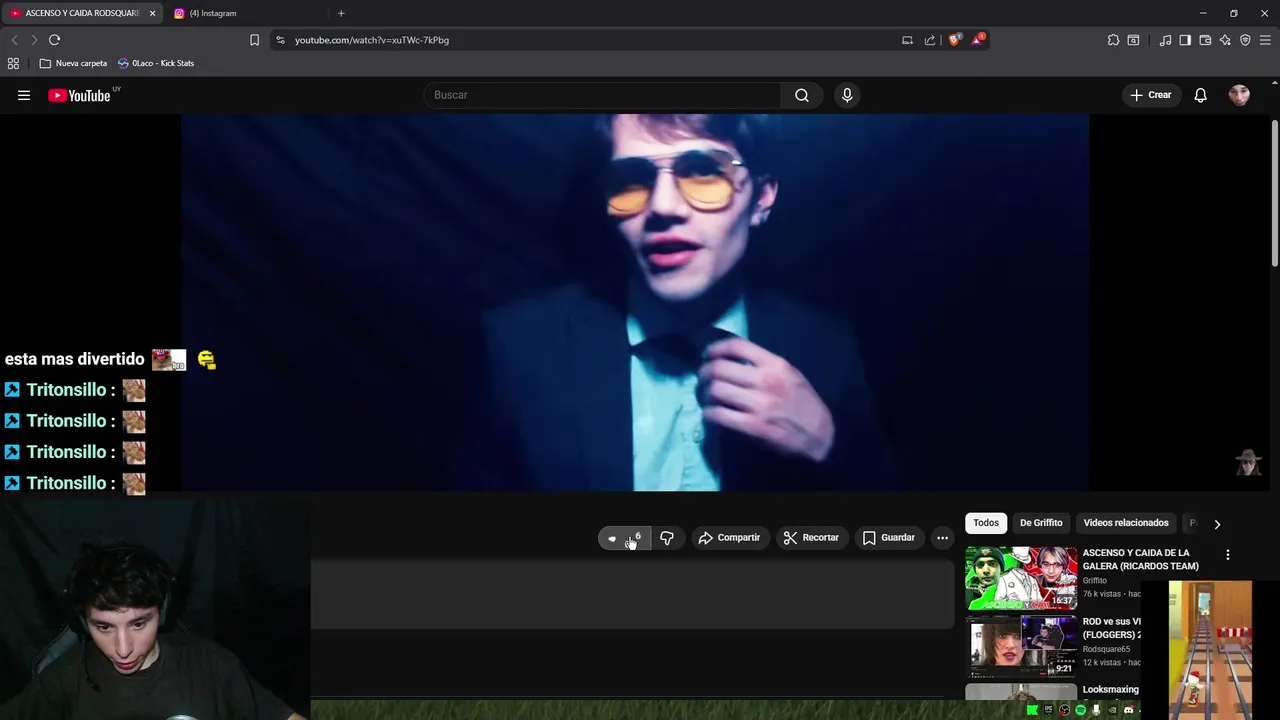Open the Brave Shields lion icon
1280x720 pixels.
955,40
